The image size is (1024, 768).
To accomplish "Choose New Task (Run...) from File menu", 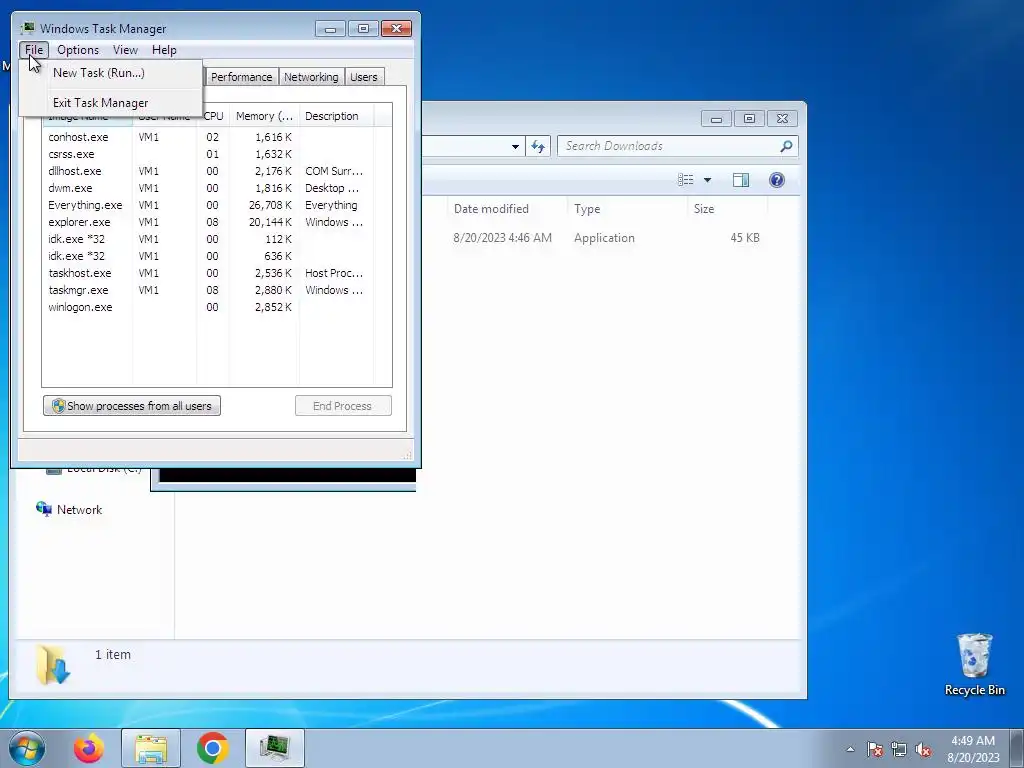I will pyautogui.click(x=99, y=73).
